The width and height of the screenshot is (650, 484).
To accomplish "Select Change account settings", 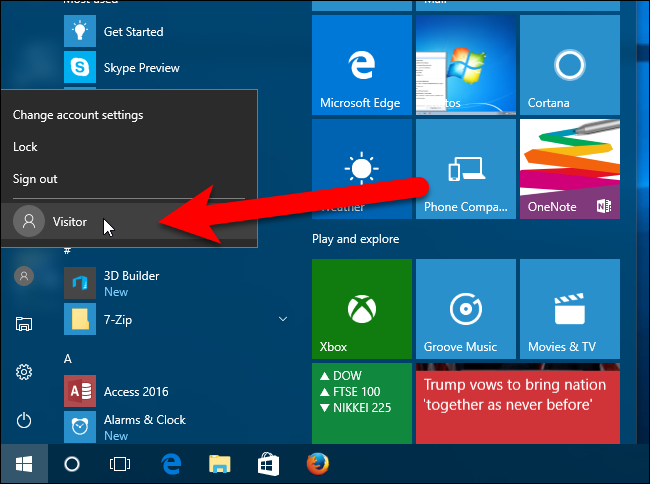I will [78, 115].
